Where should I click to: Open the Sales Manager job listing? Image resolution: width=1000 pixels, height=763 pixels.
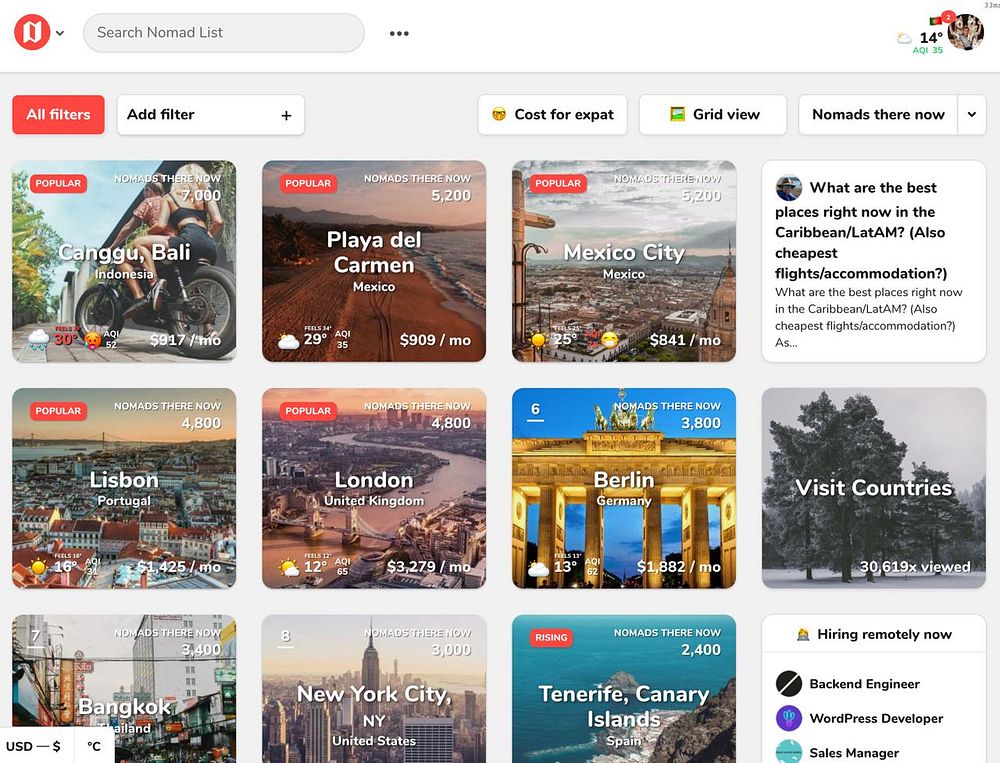(854, 753)
